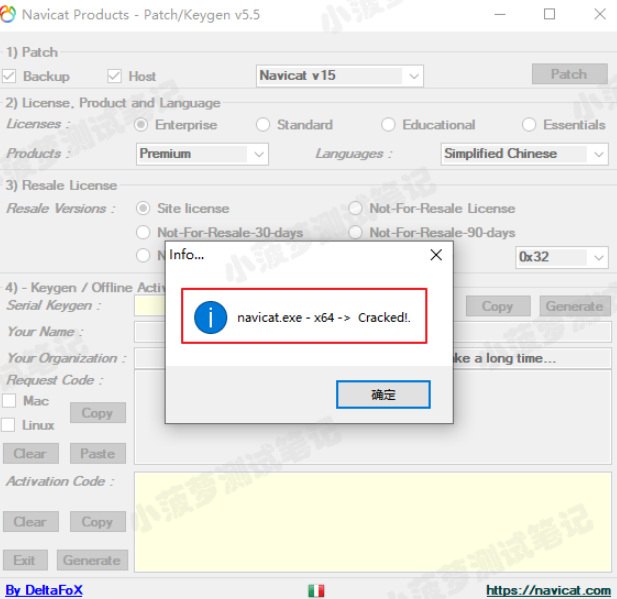Click inside the Activation Code text area

373,522
